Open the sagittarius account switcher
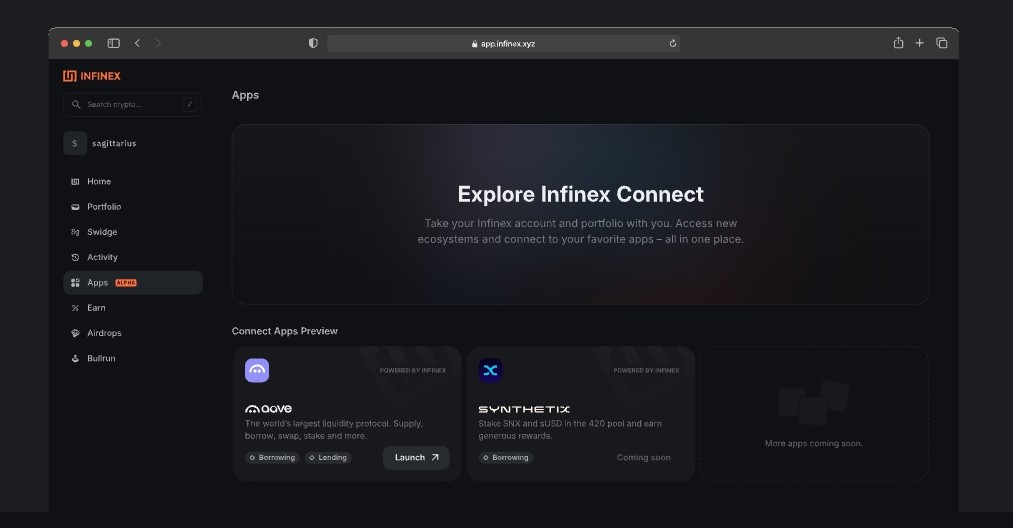The image size is (1013, 528). point(132,143)
